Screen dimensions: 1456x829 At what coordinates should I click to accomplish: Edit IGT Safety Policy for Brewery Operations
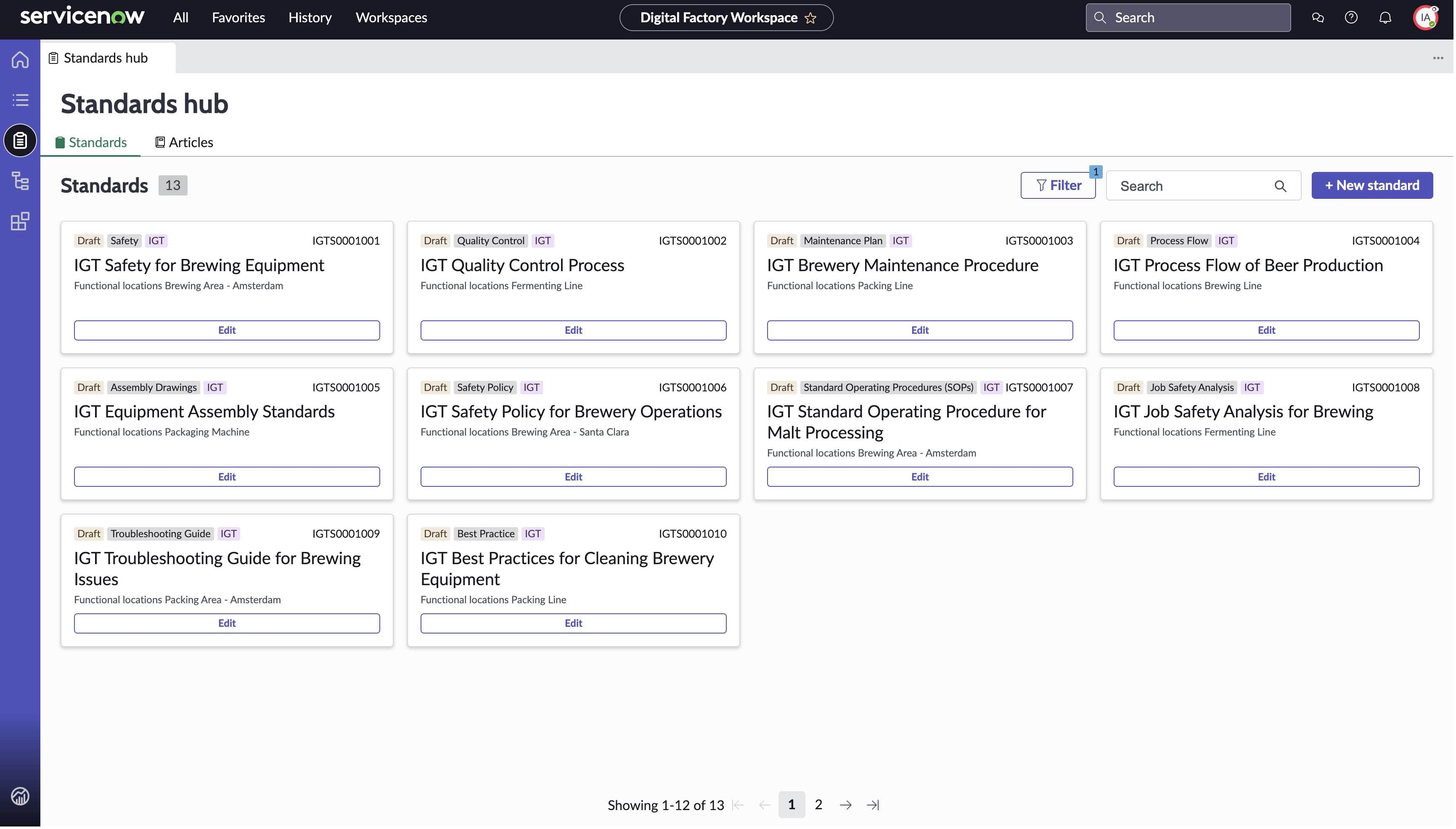573,477
